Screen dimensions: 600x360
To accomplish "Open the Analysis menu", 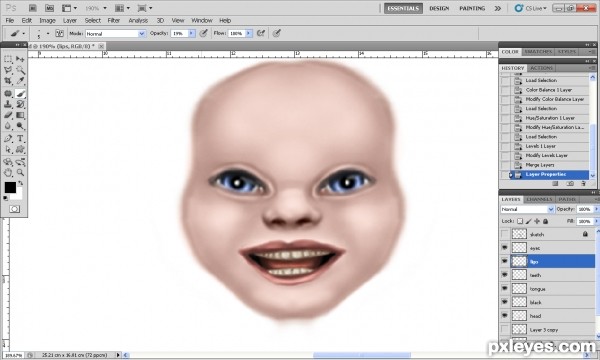I will (138, 21).
